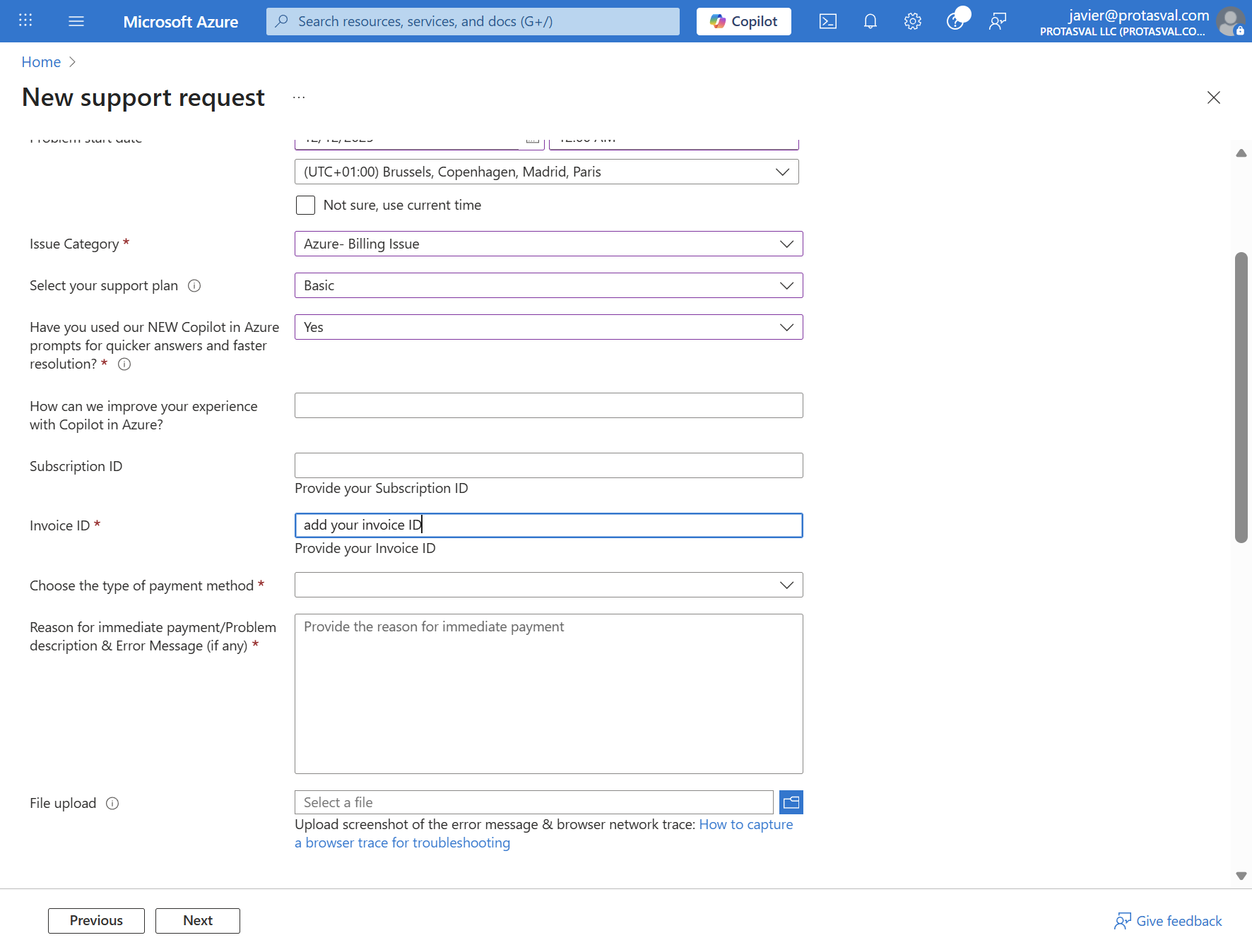This screenshot has width=1252, height=952.
Task: Open the payment method type dropdown
Action: (x=548, y=585)
